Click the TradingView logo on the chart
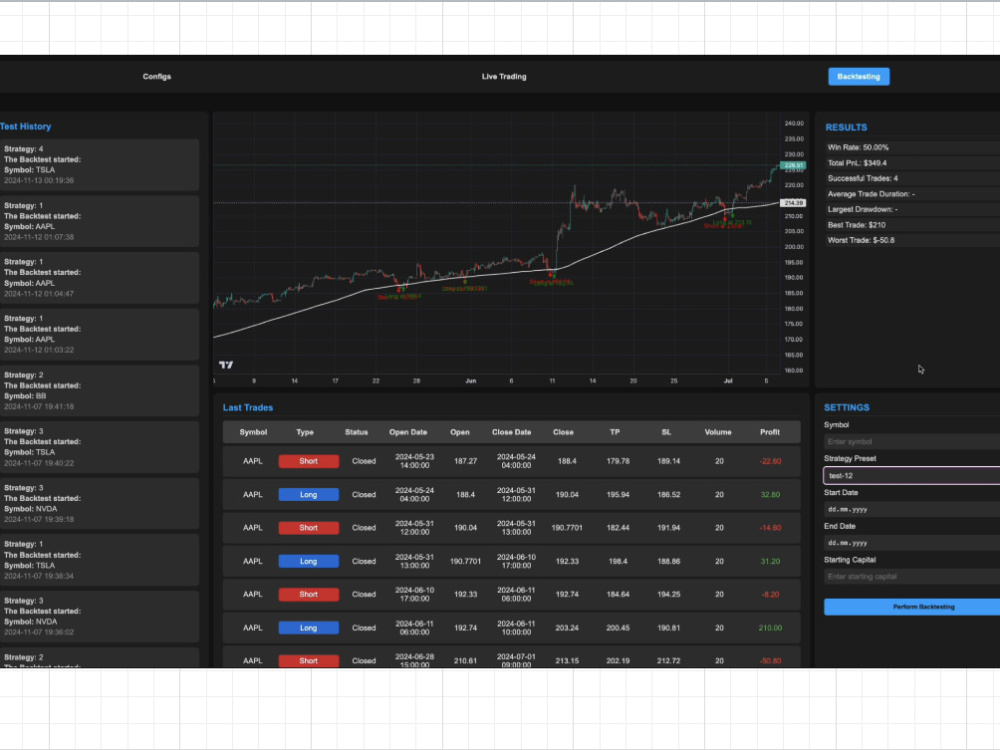1000x750 pixels. click(x=226, y=364)
